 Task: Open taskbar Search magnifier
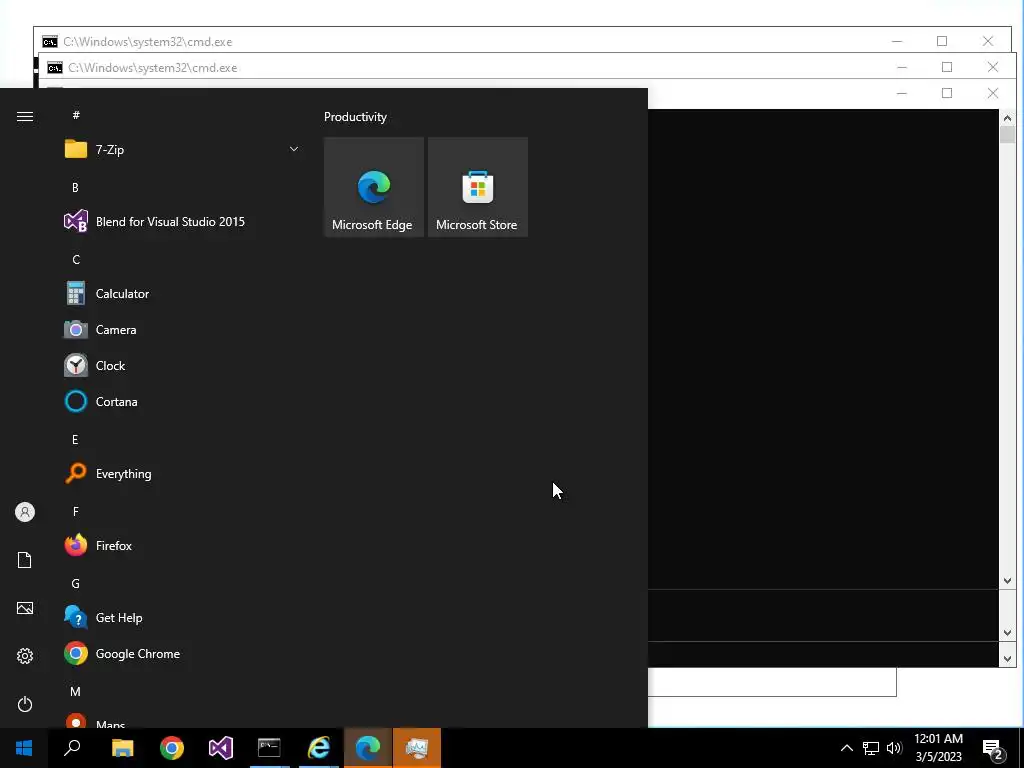coord(72,748)
